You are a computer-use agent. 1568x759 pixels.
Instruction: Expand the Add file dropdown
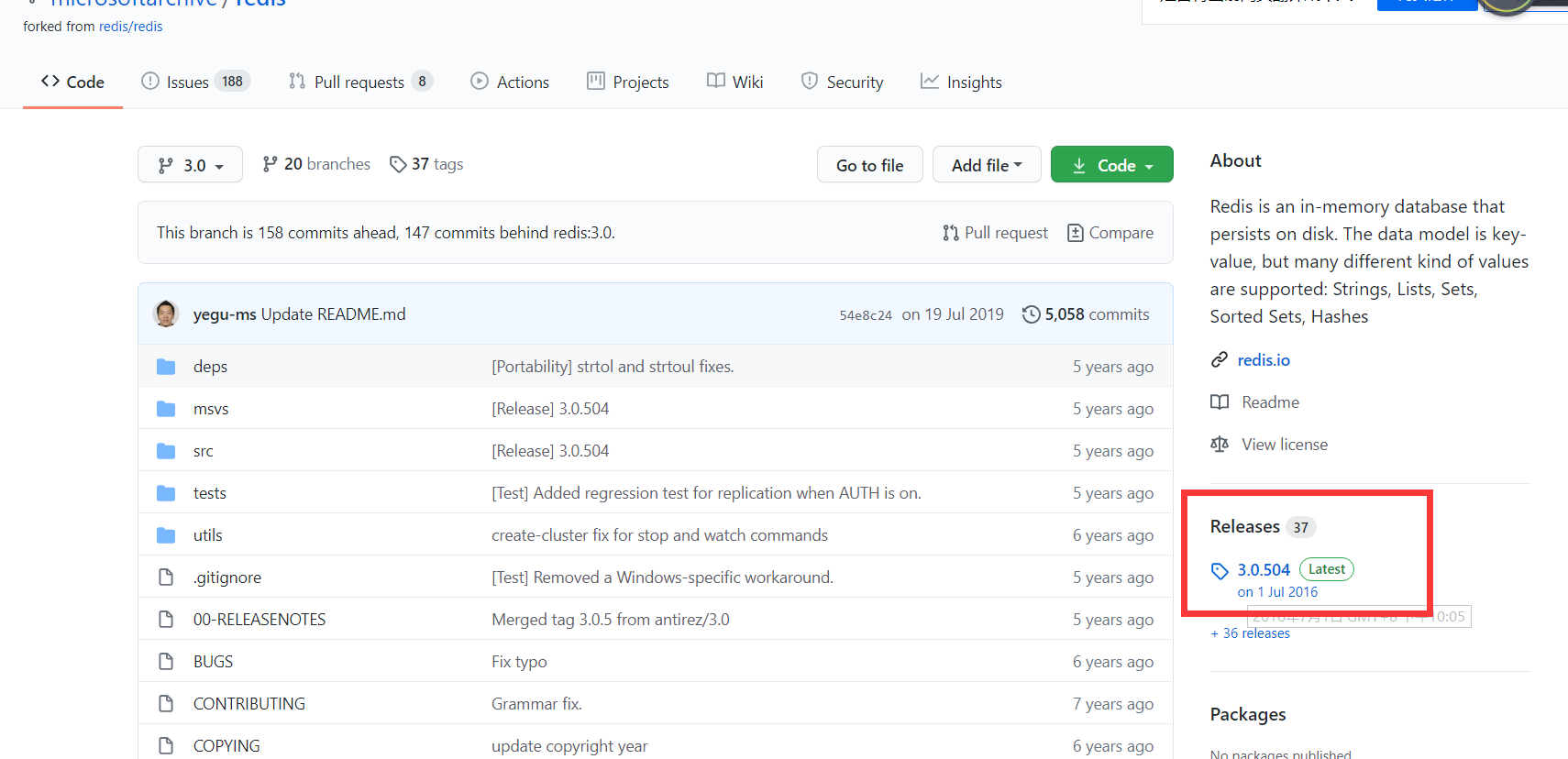coord(987,165)
